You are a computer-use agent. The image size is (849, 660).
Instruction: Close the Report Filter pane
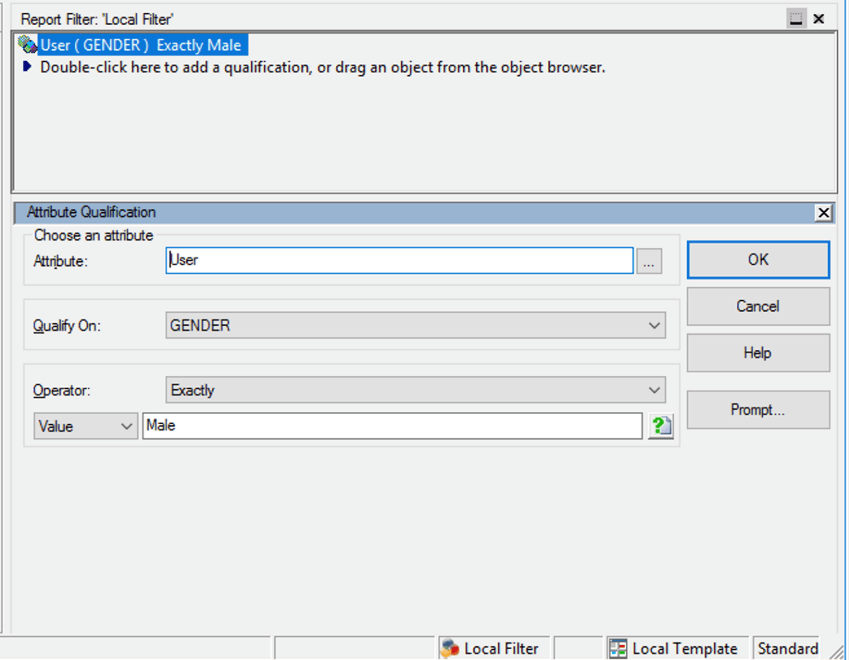pyautogui.click(x=819, y=18)
